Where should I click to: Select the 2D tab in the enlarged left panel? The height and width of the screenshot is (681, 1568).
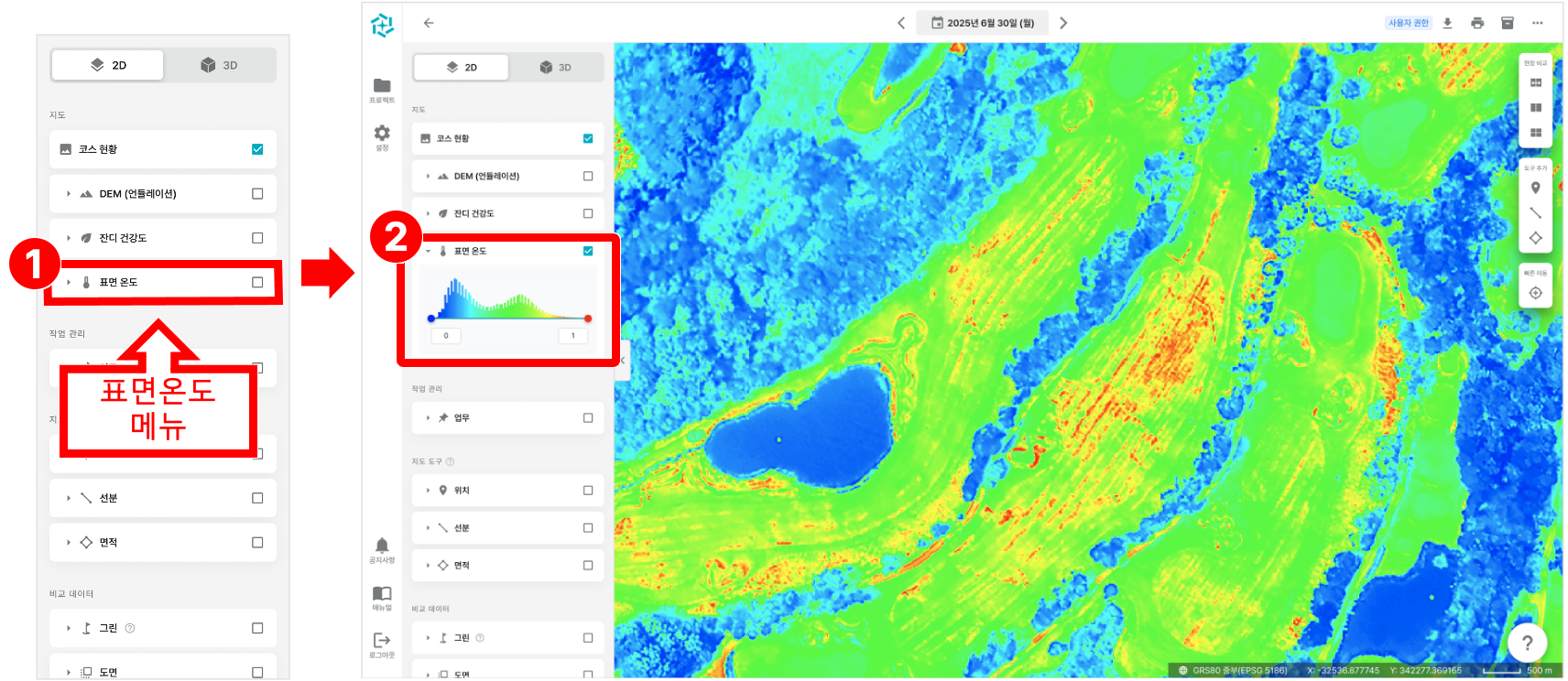108,65
